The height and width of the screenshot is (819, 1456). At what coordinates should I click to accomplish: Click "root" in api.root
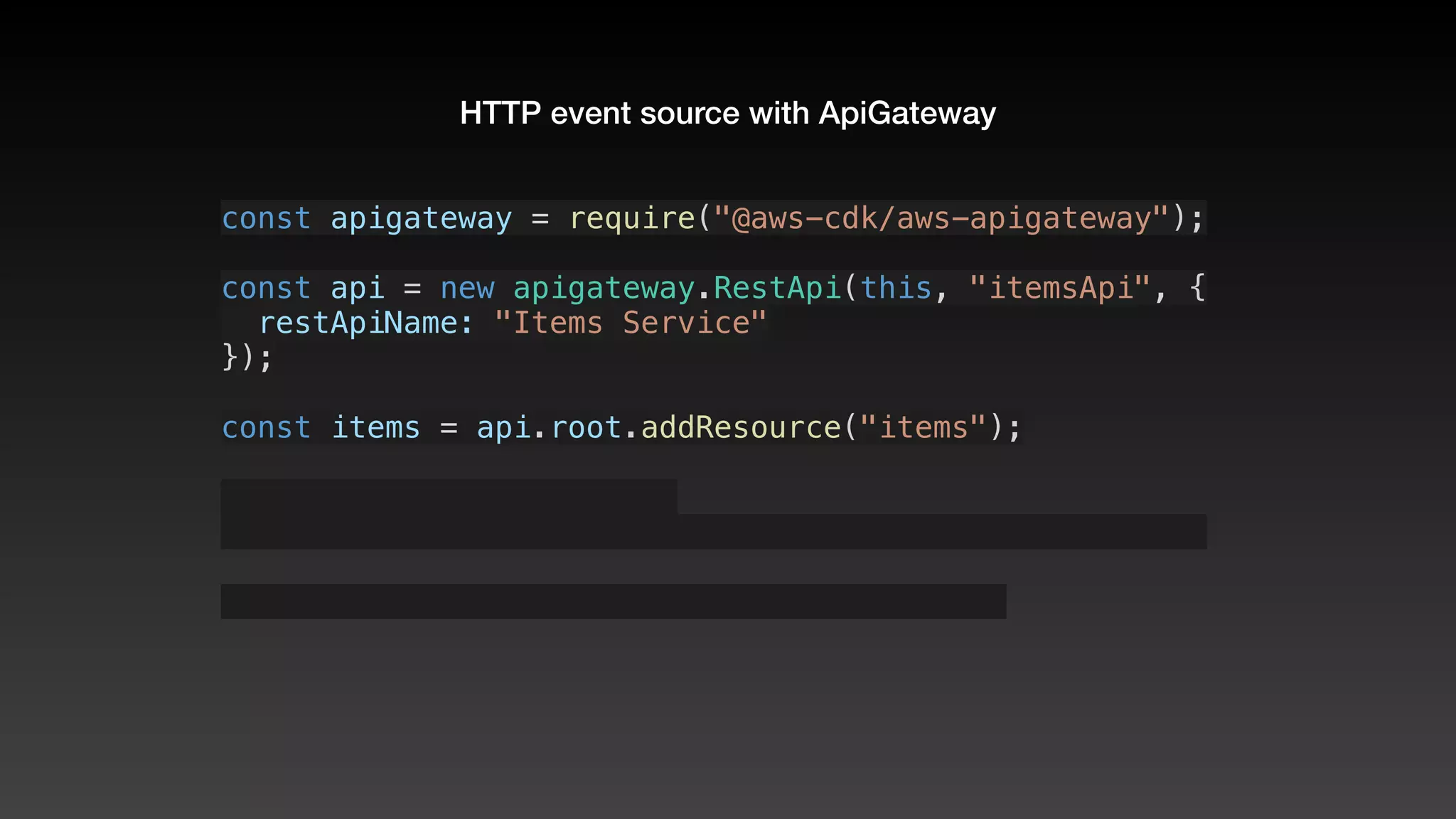point(587,427)
